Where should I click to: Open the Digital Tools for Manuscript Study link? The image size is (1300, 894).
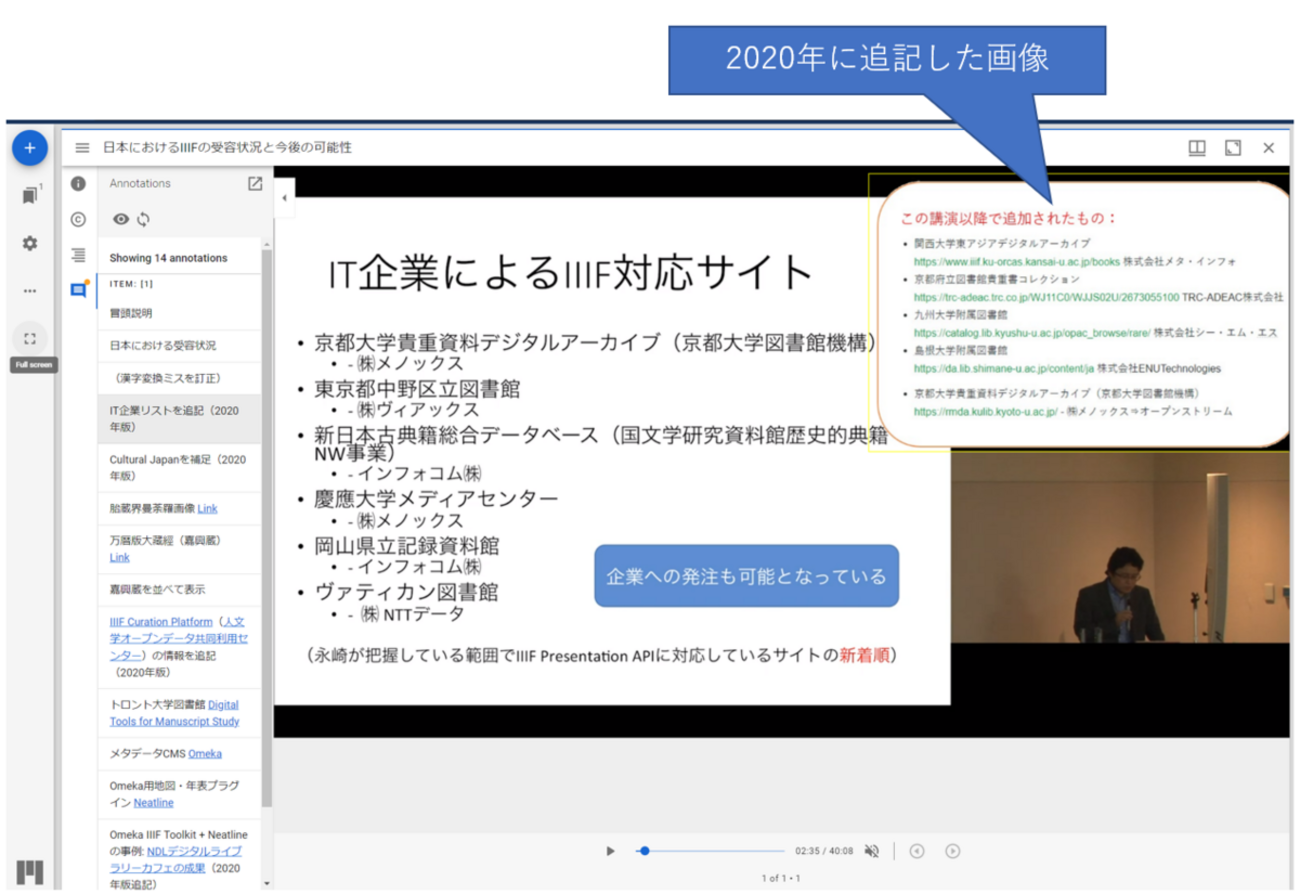coord(175,713)
